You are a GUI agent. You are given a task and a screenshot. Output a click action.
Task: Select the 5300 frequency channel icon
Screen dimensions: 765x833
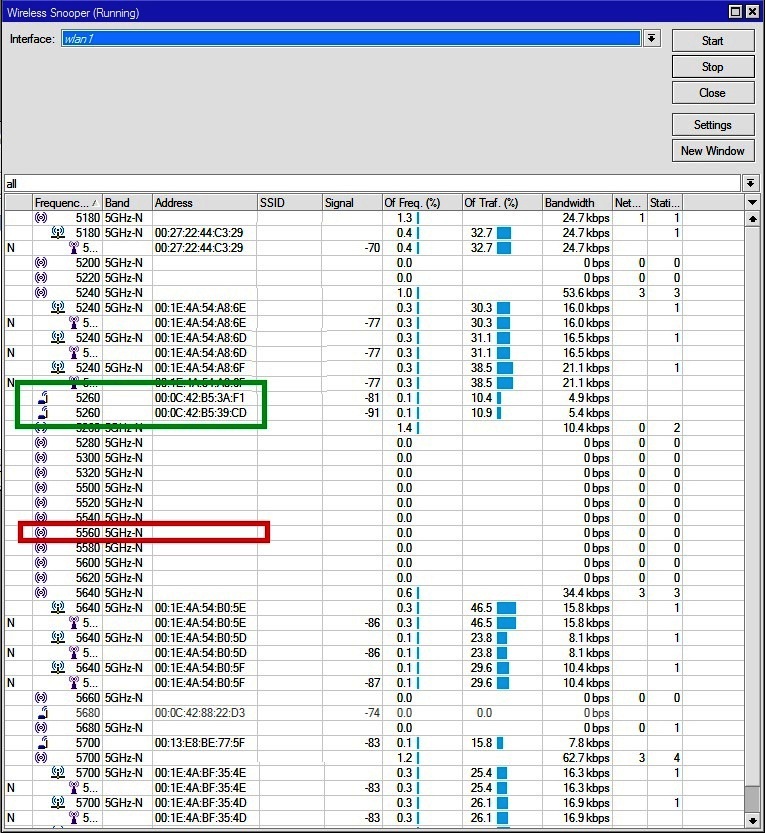coord(41,457)
